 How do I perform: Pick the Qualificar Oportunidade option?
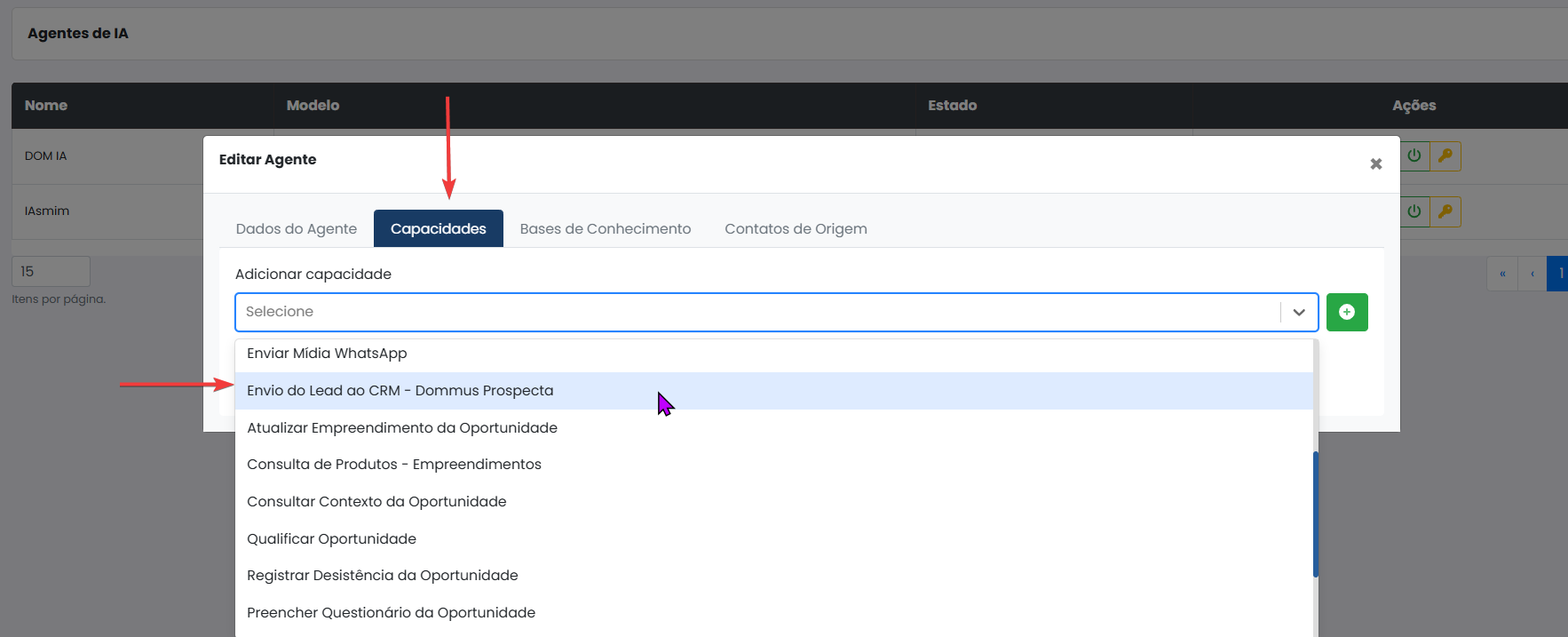coord(774,538)
